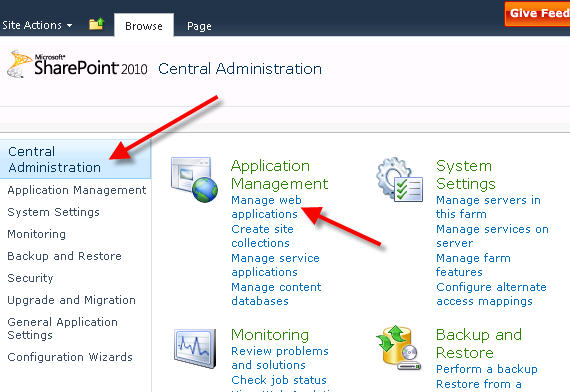Click the System Settings gear icon
This screenshot has height=392, width=570.
(x=400, y=179)
